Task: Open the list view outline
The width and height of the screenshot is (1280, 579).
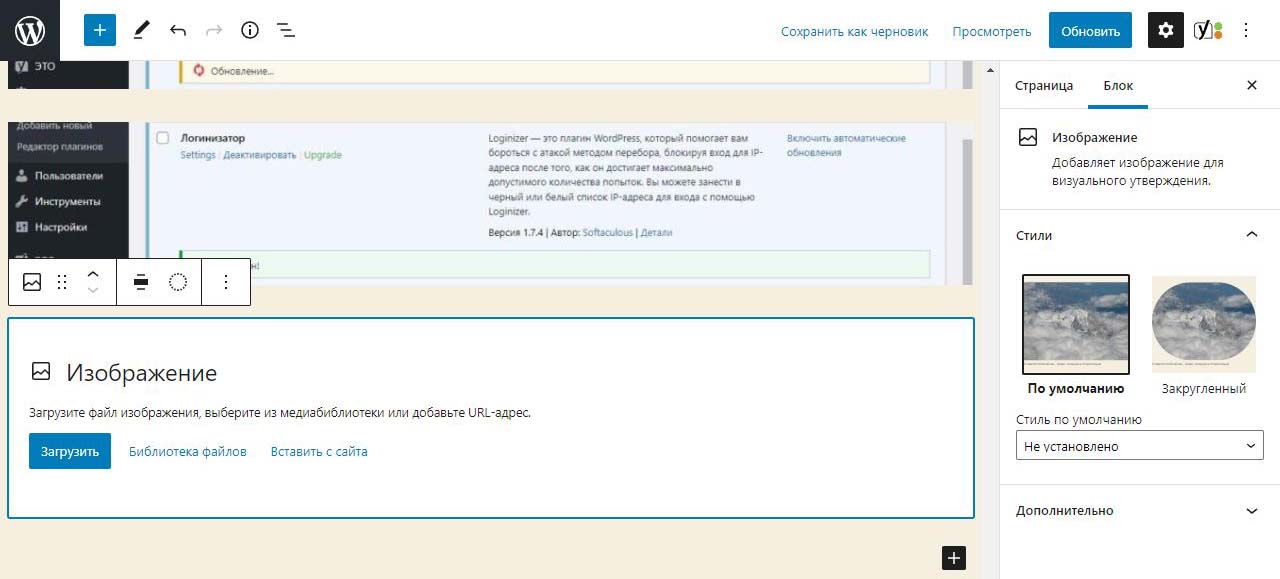Action: pos(286,30)
